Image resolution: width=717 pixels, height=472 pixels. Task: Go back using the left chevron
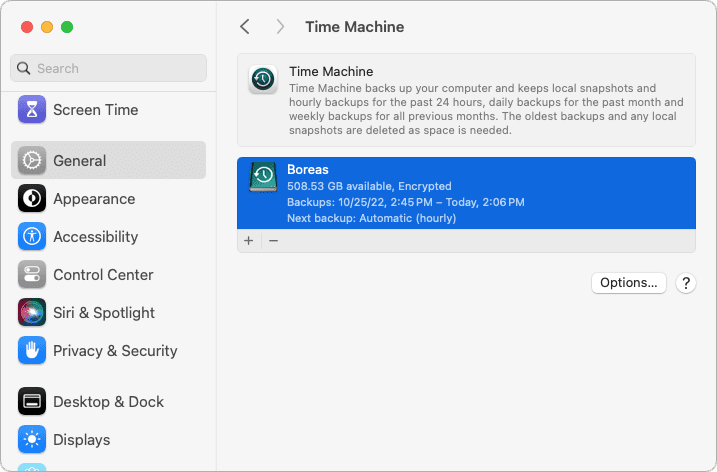(245, 27)
